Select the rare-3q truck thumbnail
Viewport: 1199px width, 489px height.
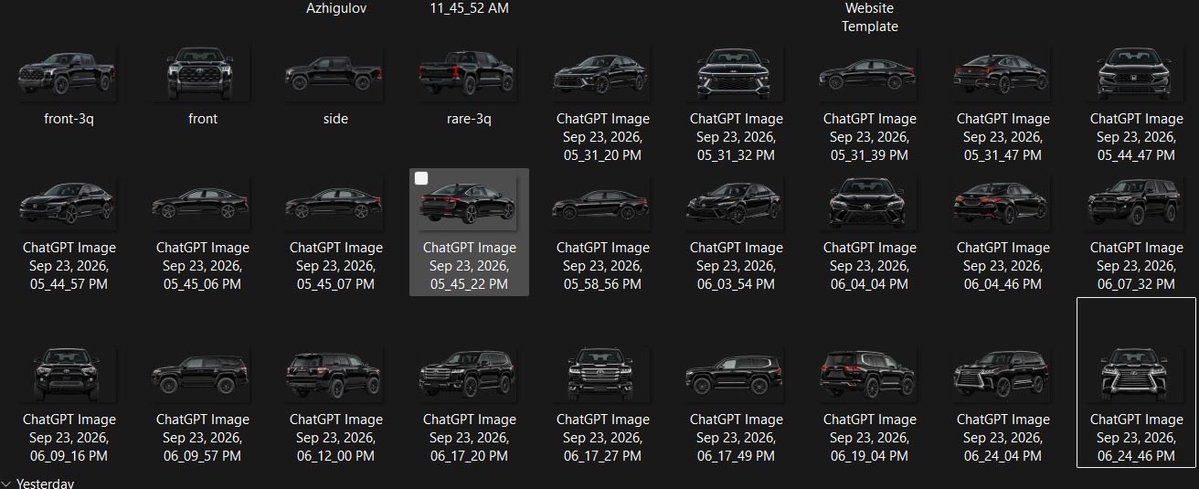coord(469,73)
